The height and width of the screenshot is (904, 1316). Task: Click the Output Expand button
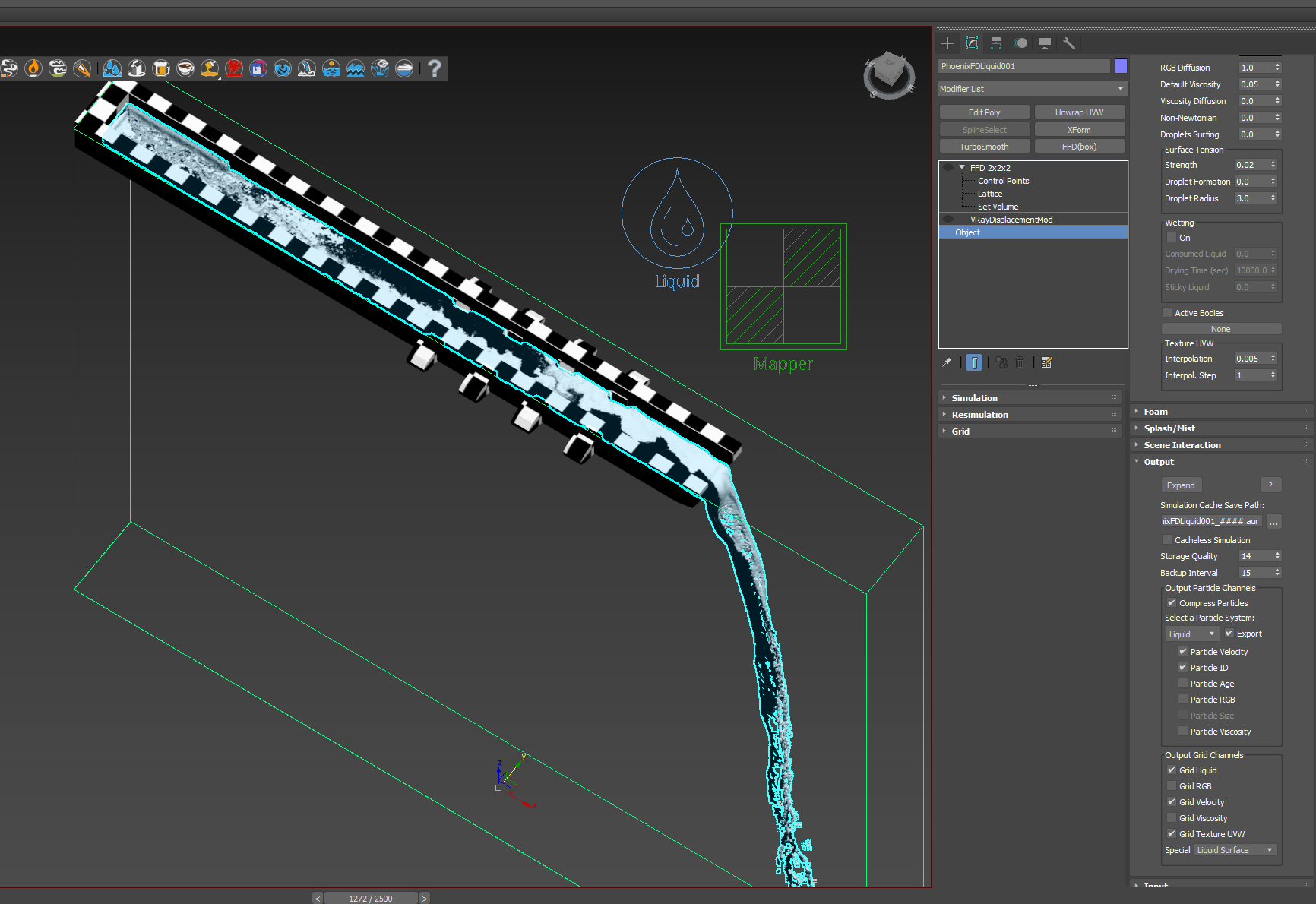(1181, 485)
